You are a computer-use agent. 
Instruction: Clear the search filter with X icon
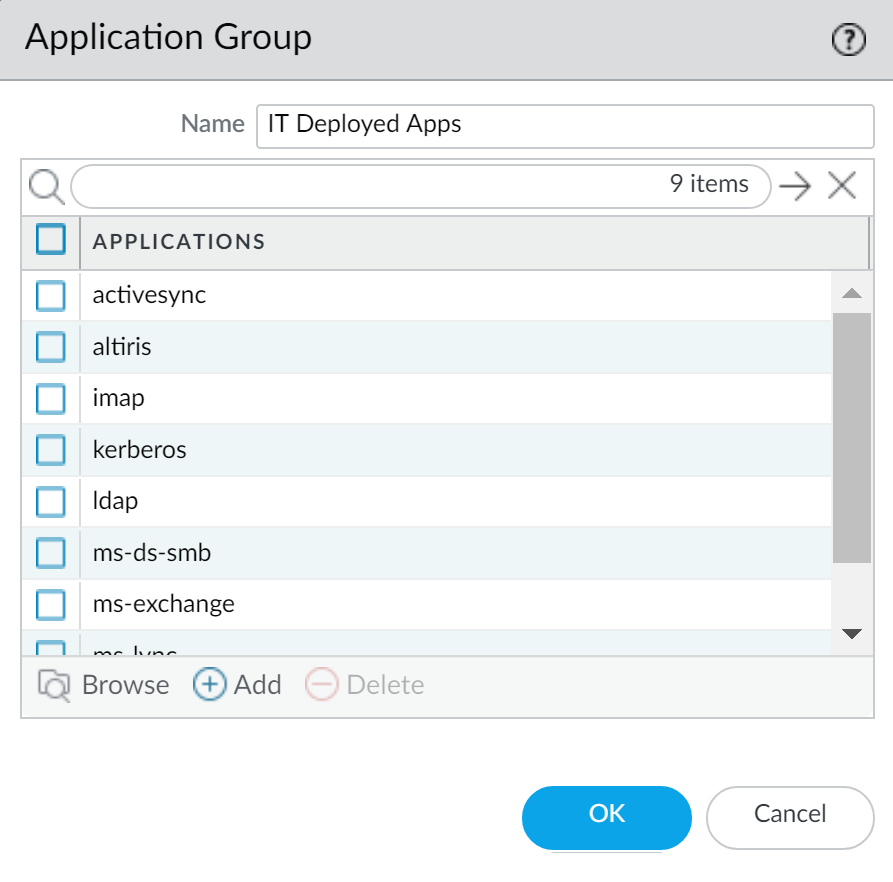point(842,186)
